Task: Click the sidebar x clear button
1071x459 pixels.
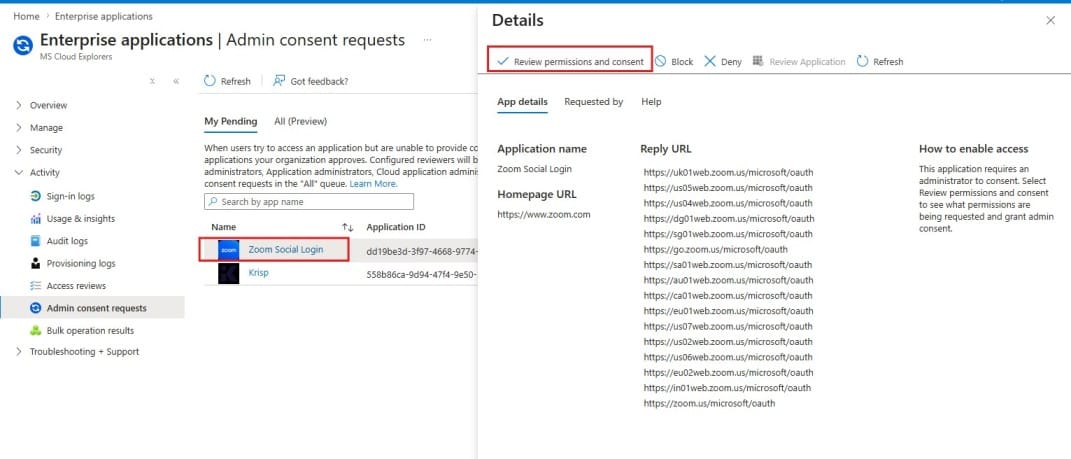Action: 152,81
